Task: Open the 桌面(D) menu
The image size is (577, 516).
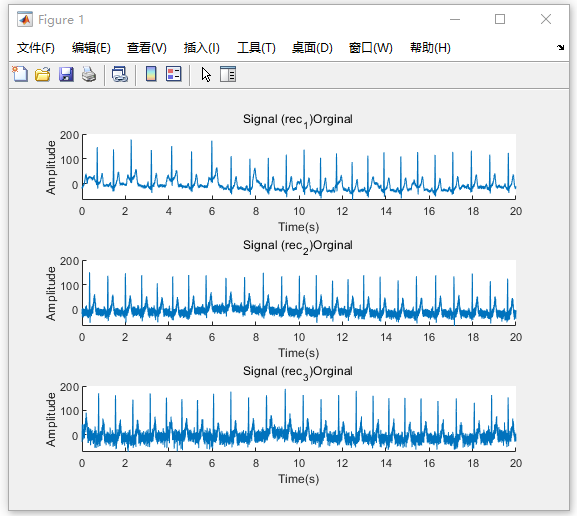Action: coord(312,48)
